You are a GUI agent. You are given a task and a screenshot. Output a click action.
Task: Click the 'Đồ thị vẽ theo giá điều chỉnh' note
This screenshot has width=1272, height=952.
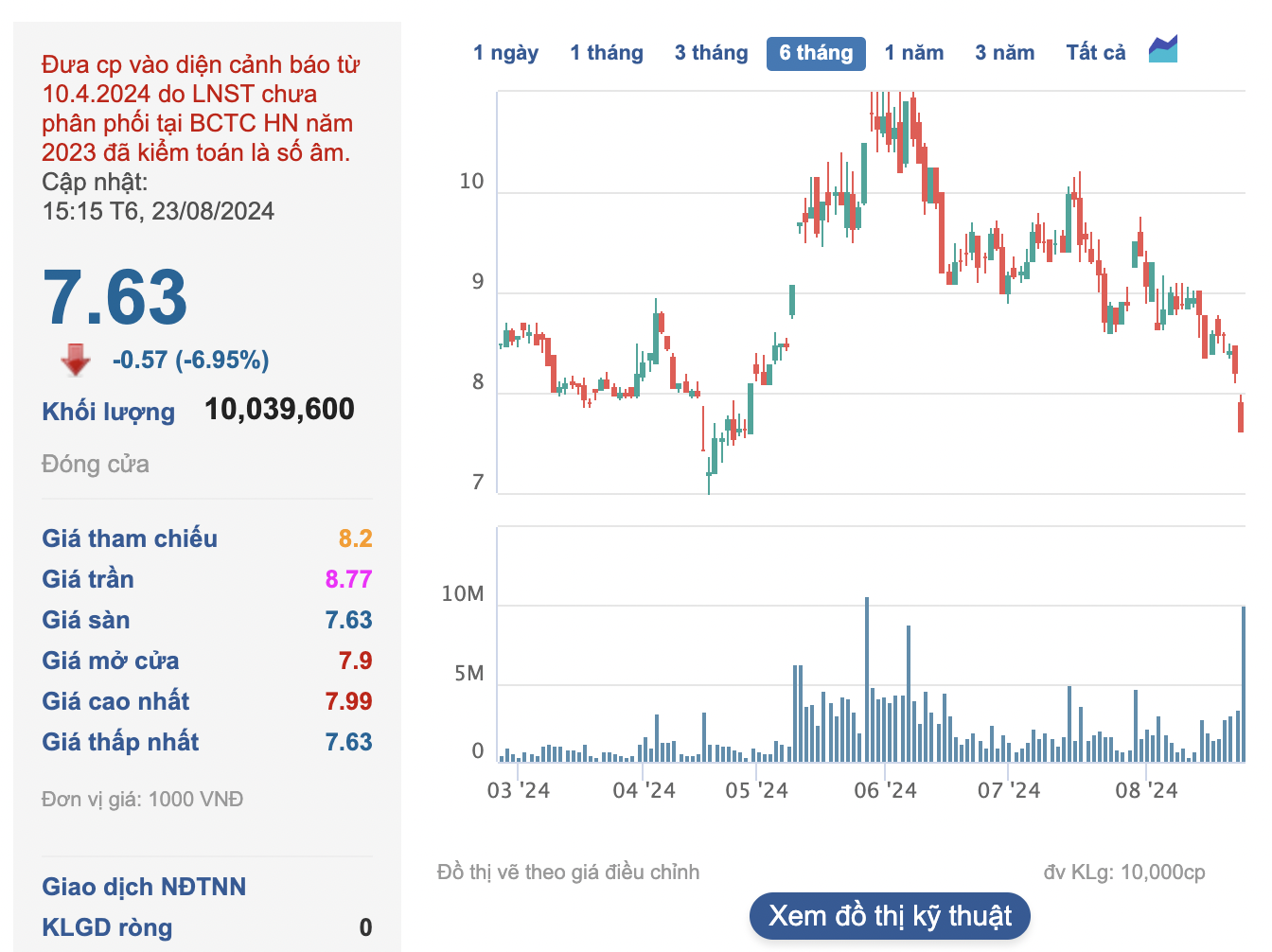(x=569, y=873)
